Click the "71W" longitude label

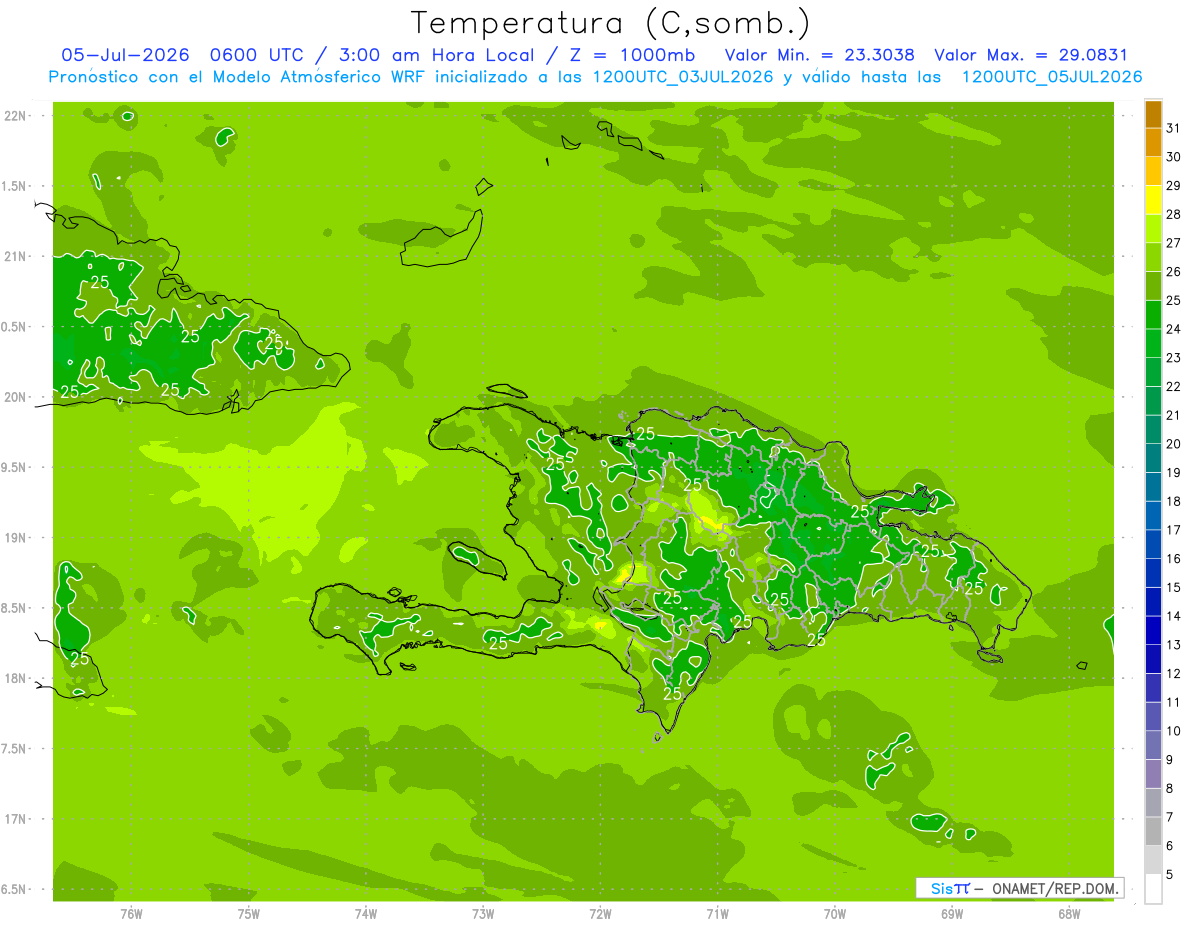coord(717,913)
